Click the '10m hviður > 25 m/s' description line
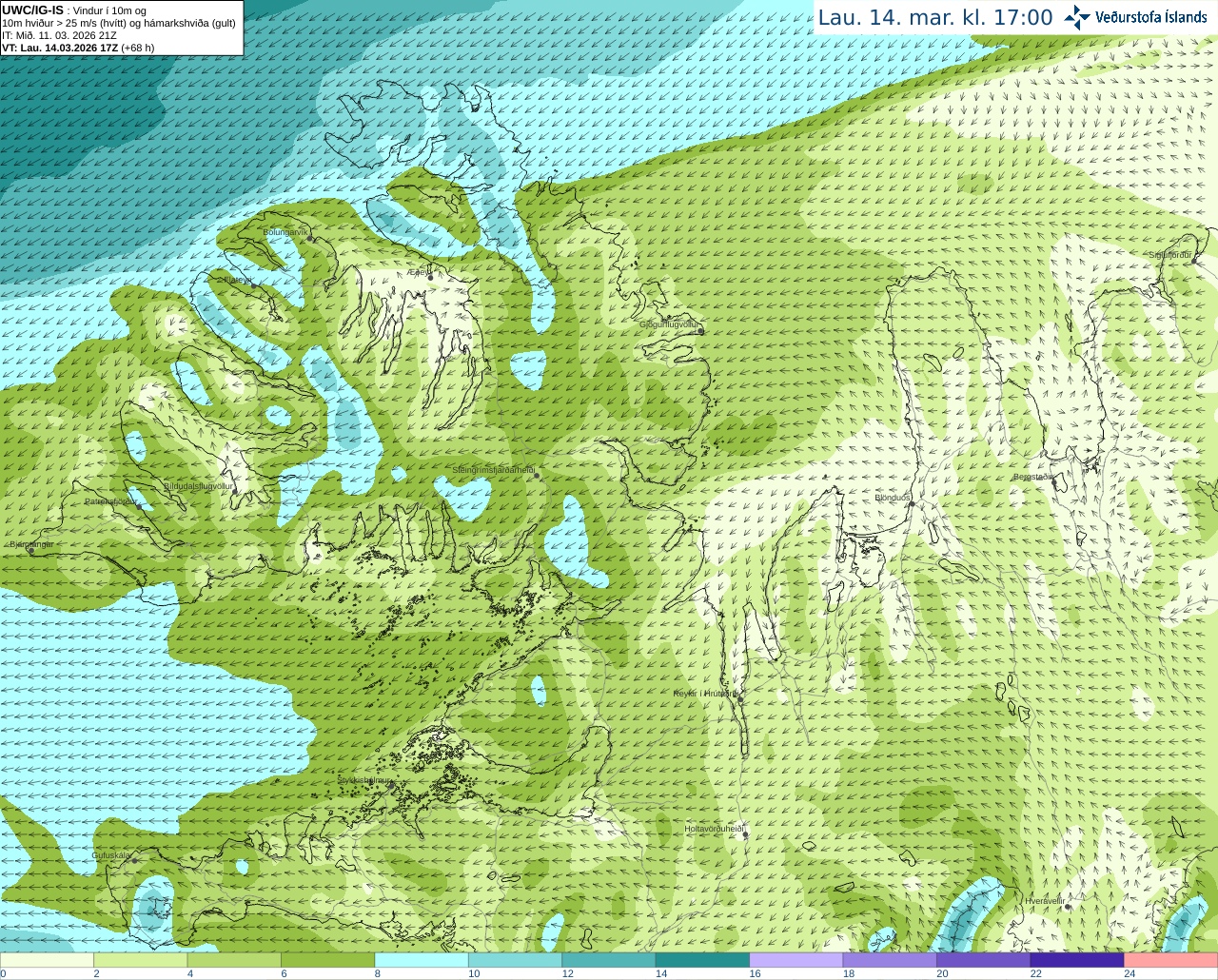 click(x=119, y=23)
